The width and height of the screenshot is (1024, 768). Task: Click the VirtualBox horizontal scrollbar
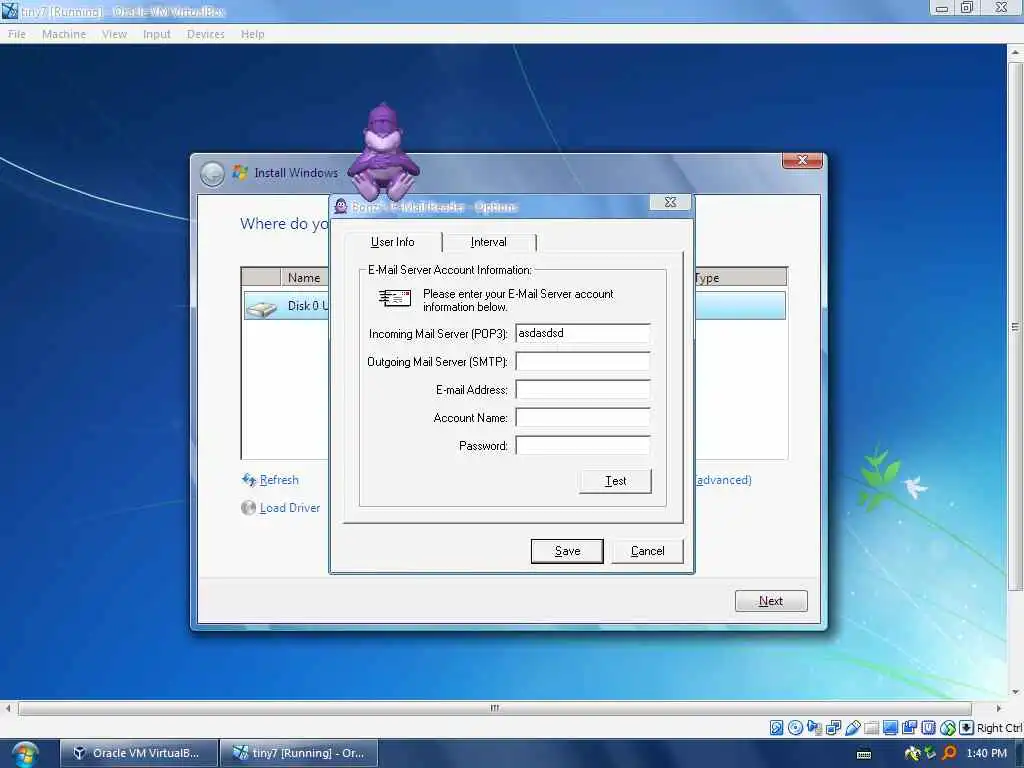click(x=494, y=708)
